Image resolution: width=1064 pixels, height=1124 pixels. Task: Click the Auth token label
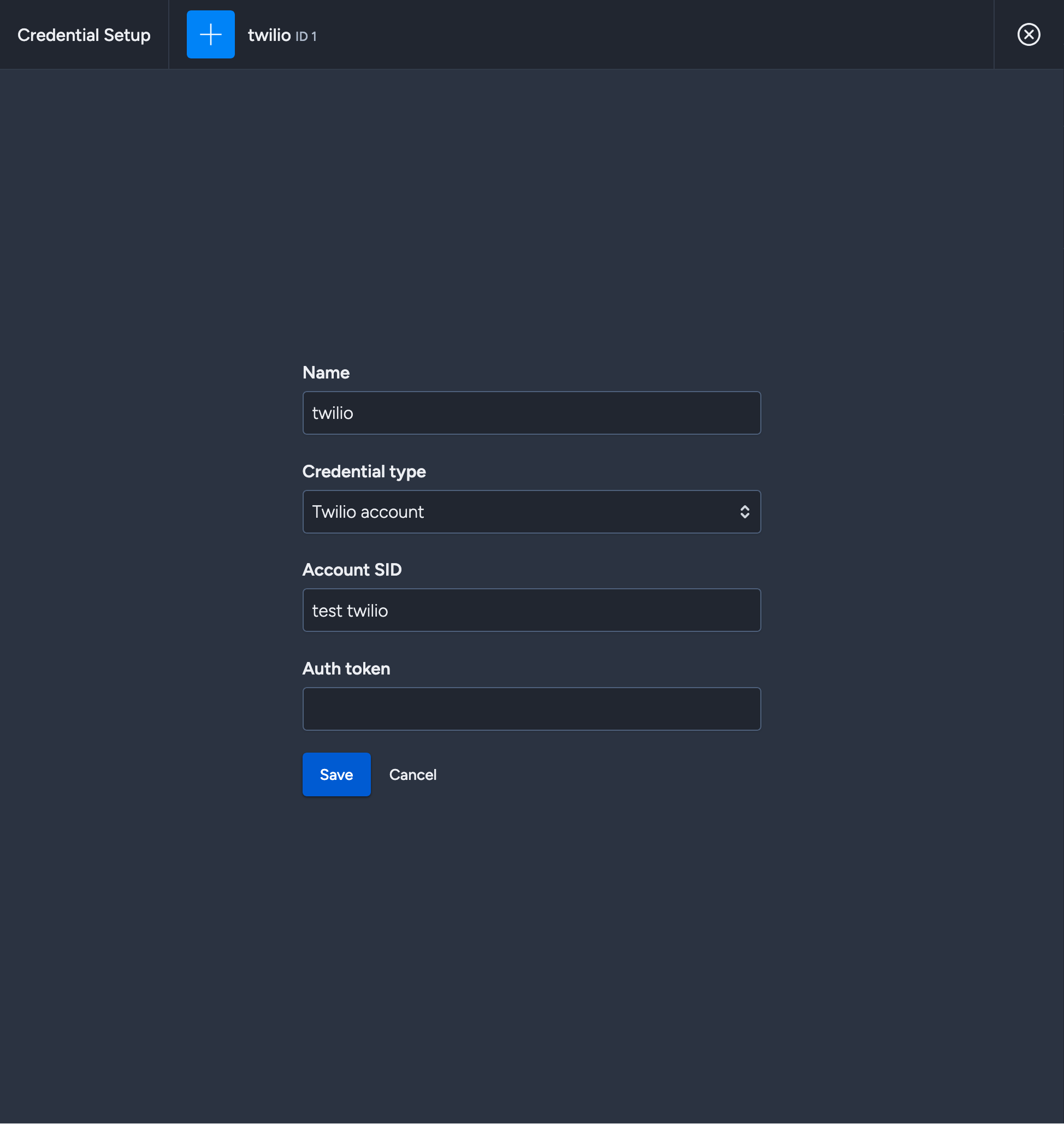346,669
